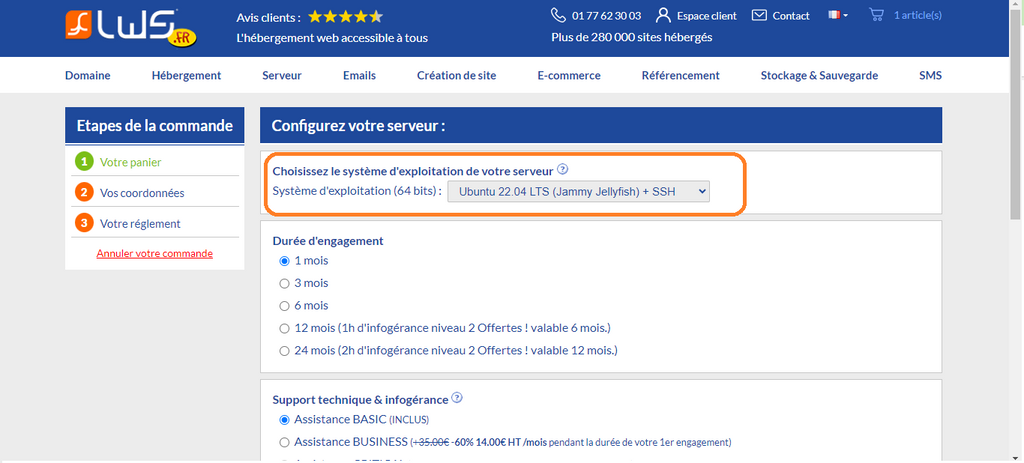
Task: Select the 3 mois commitment option
Action: pos(284,283)
